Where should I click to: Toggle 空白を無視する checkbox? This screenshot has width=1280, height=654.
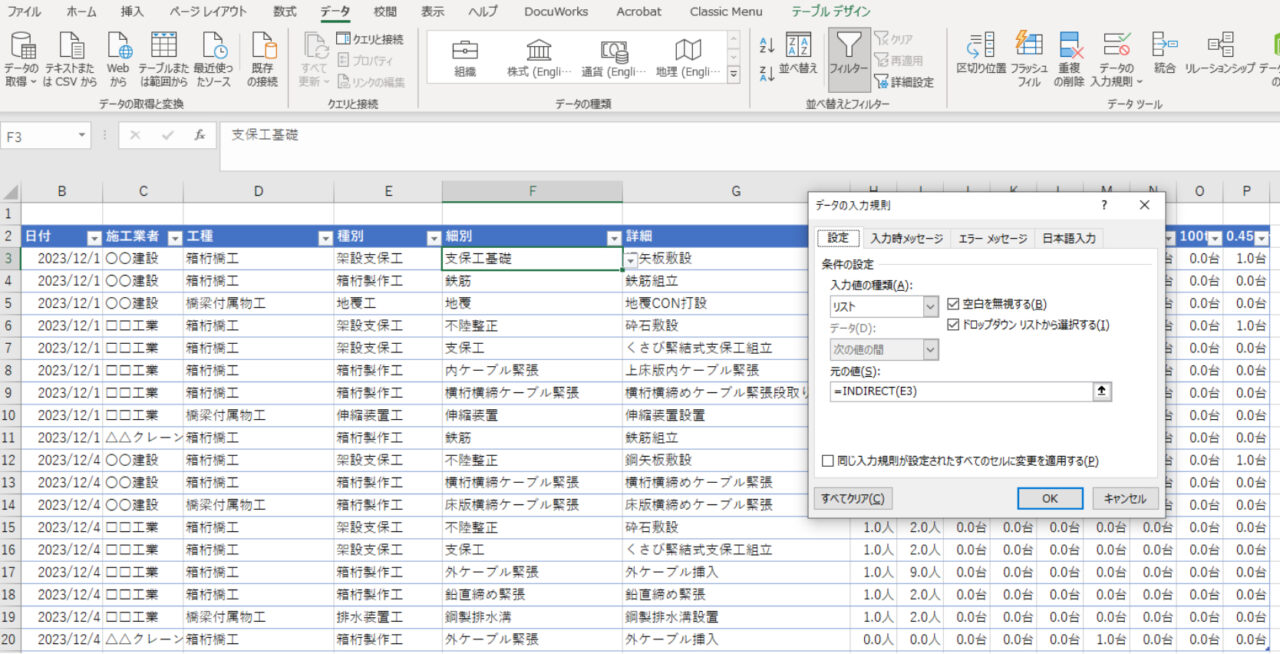pyautogui.click(x=952, y=304)
